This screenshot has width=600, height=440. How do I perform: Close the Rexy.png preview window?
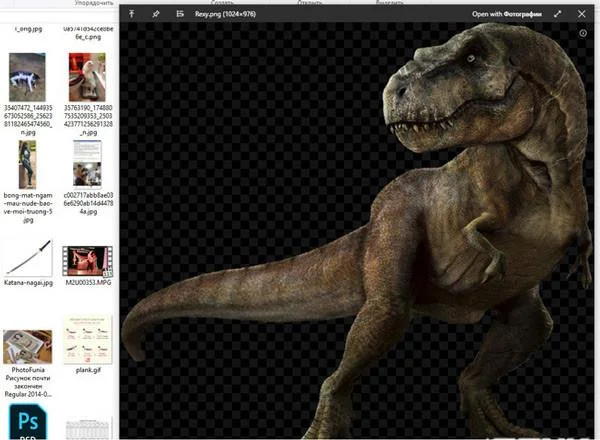[x=582, y=14]
